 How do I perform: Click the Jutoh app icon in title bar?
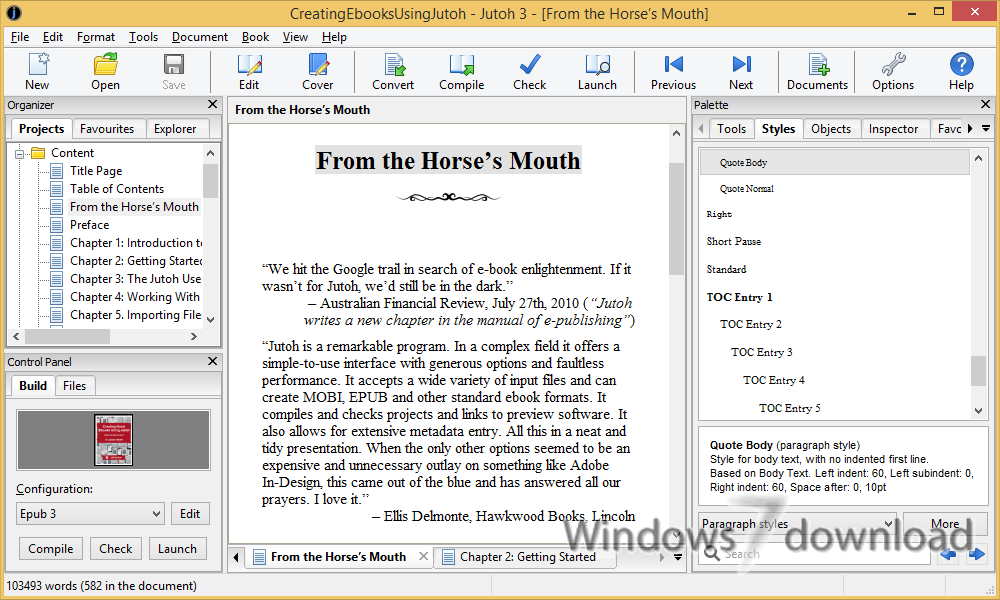click(x=14, y=13)
